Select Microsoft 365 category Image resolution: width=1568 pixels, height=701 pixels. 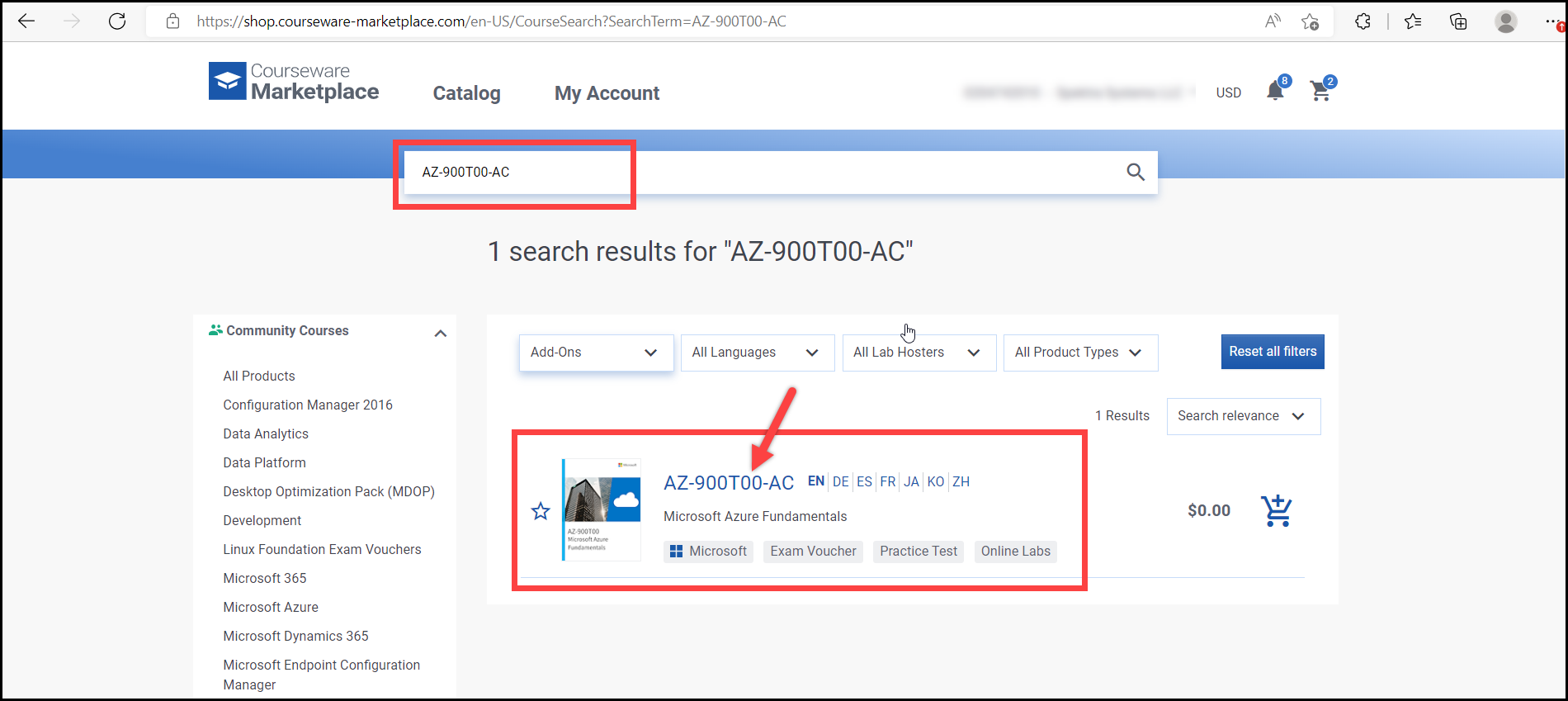[265, 578]
